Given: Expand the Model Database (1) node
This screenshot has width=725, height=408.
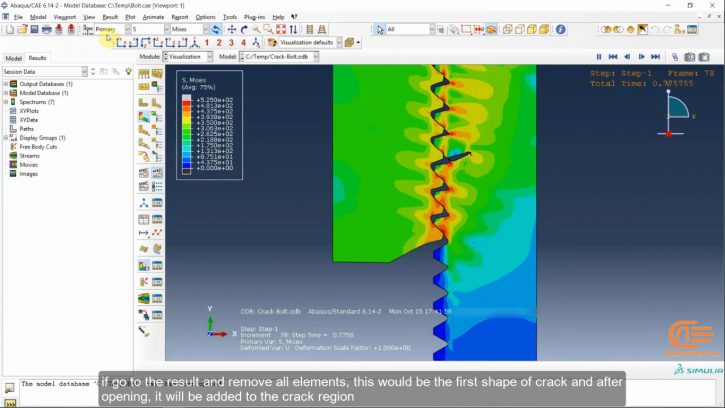Looking at the screenshot, I should tap(6, 93).
